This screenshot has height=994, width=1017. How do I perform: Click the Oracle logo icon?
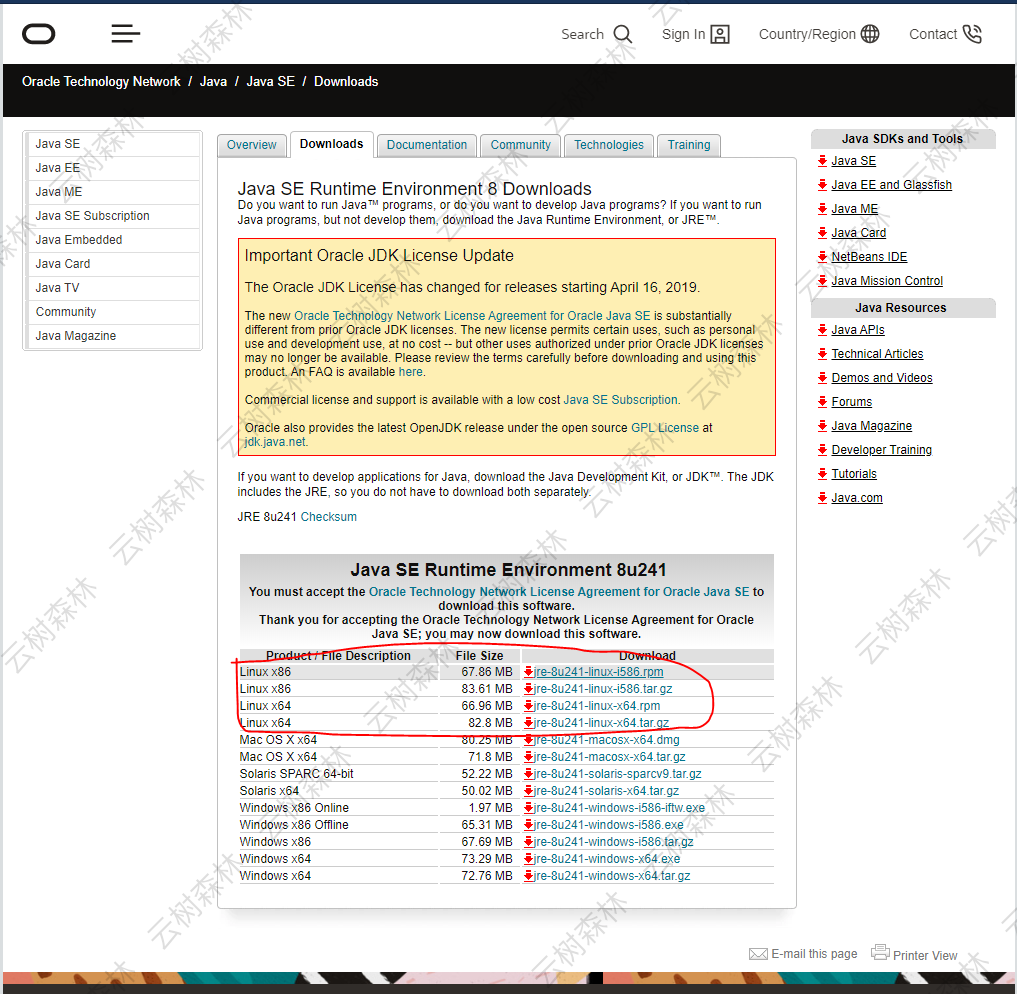coord(38,34)
